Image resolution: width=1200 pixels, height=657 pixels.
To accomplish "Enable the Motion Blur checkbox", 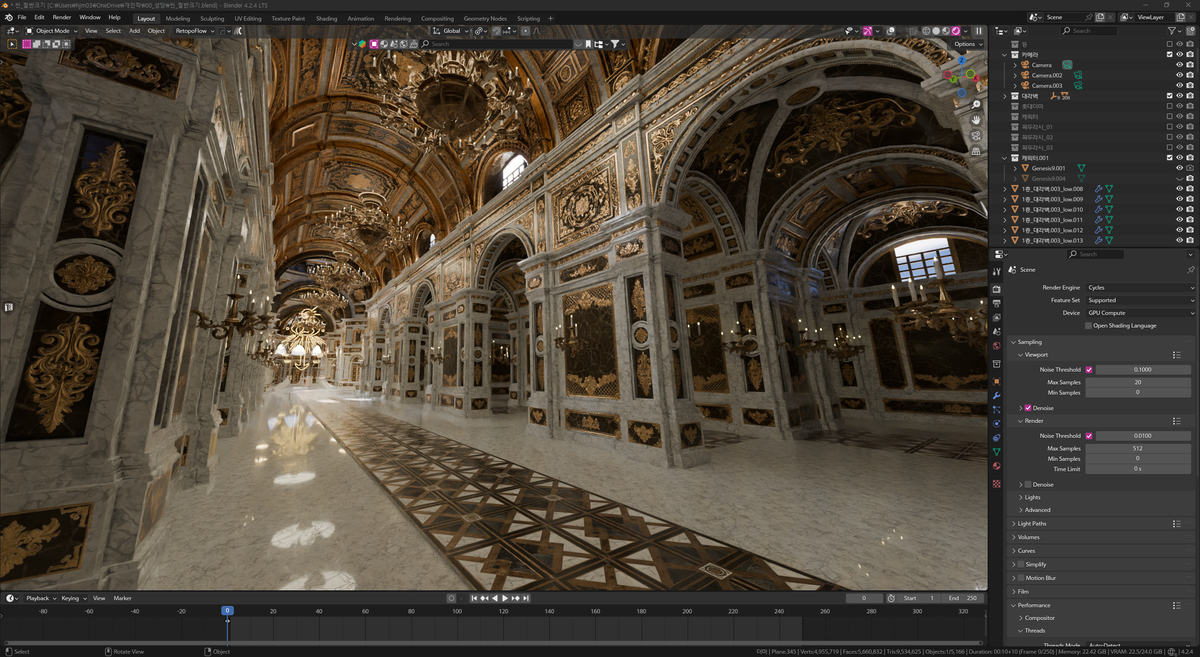I will 1022,578.
